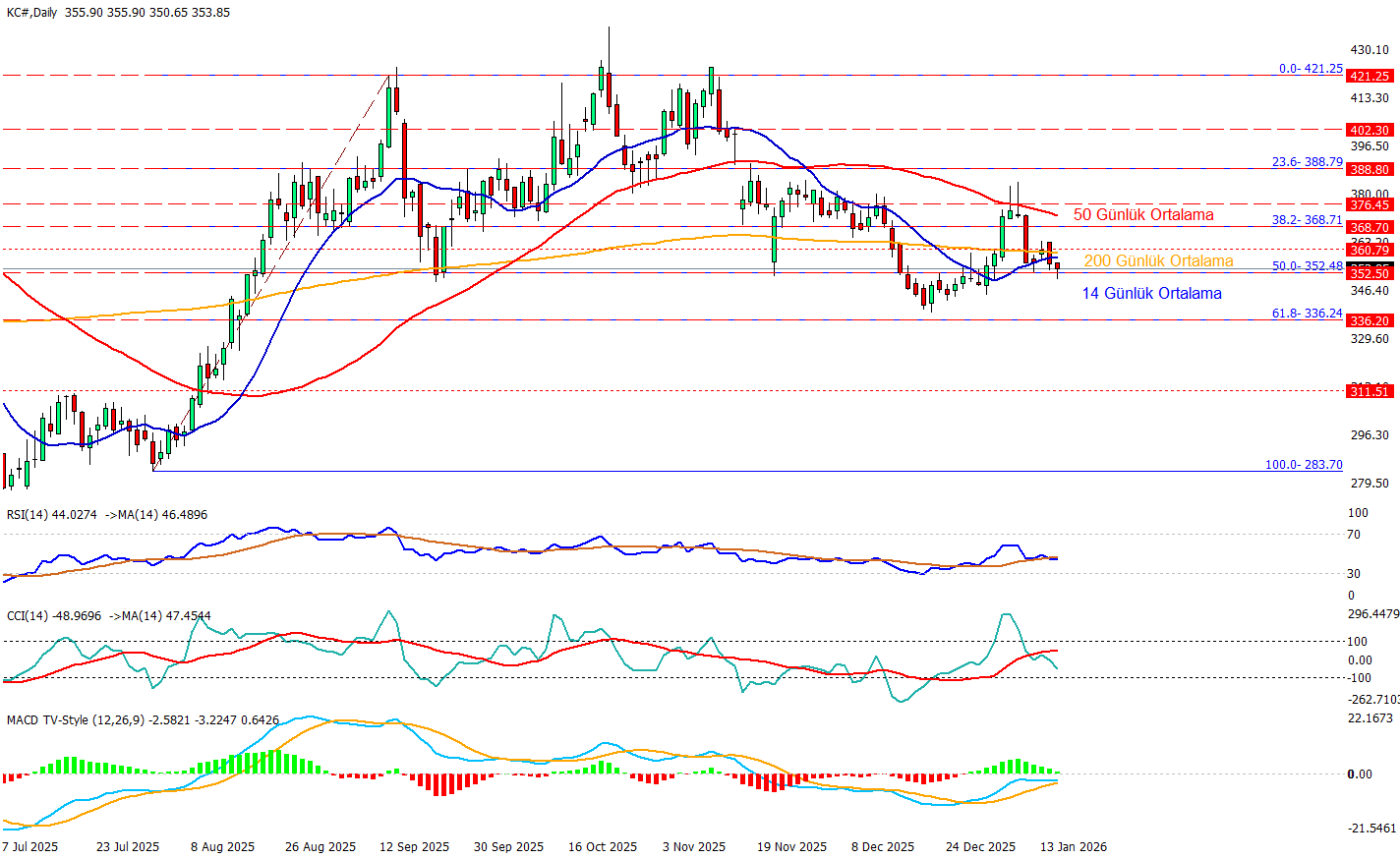Click the 100.0- 283.70 Fibonacci label
The width and height of the screenshot is (1400, 859).
tap(1303, 465)
